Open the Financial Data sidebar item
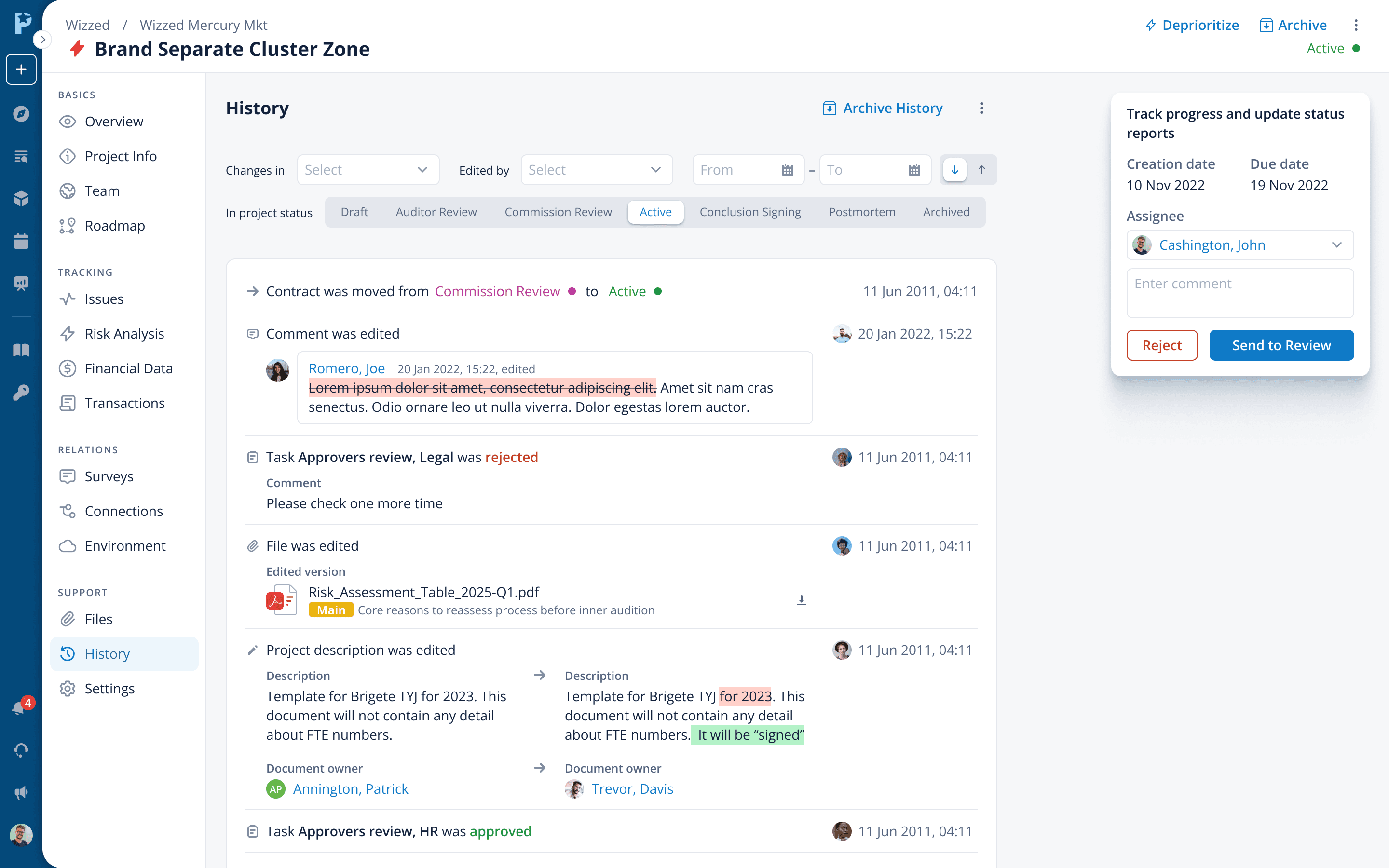Viewport: 1389px width, 868px height. click(129, 368)
